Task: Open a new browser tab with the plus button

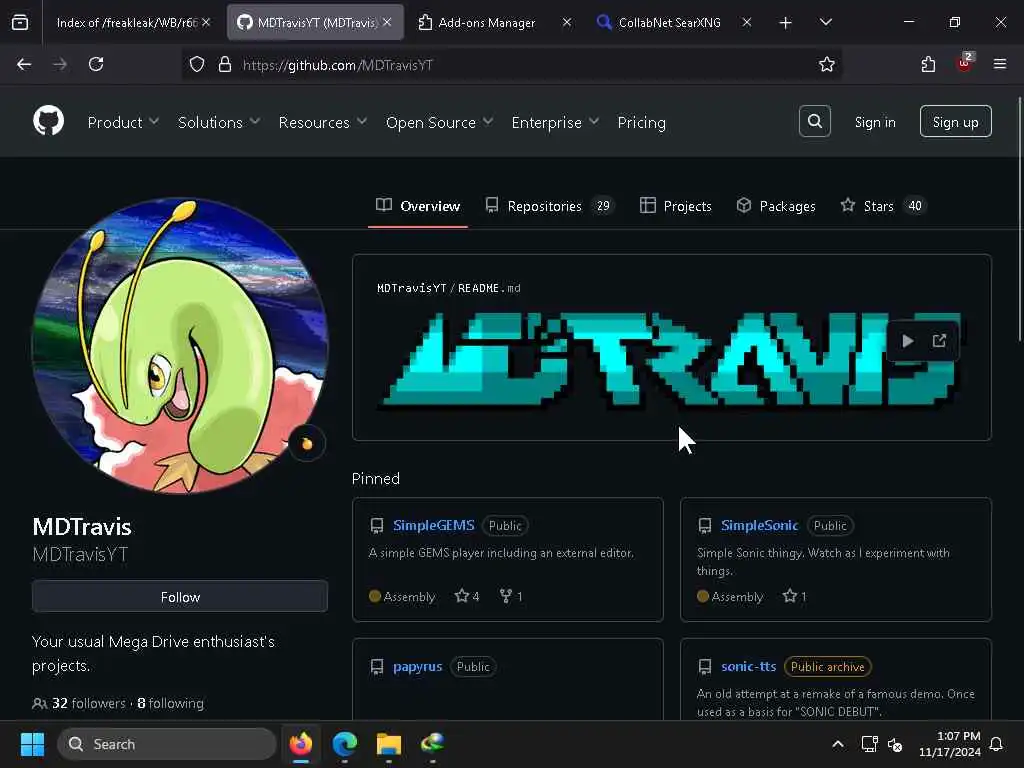Action: [x=785, y=23]
